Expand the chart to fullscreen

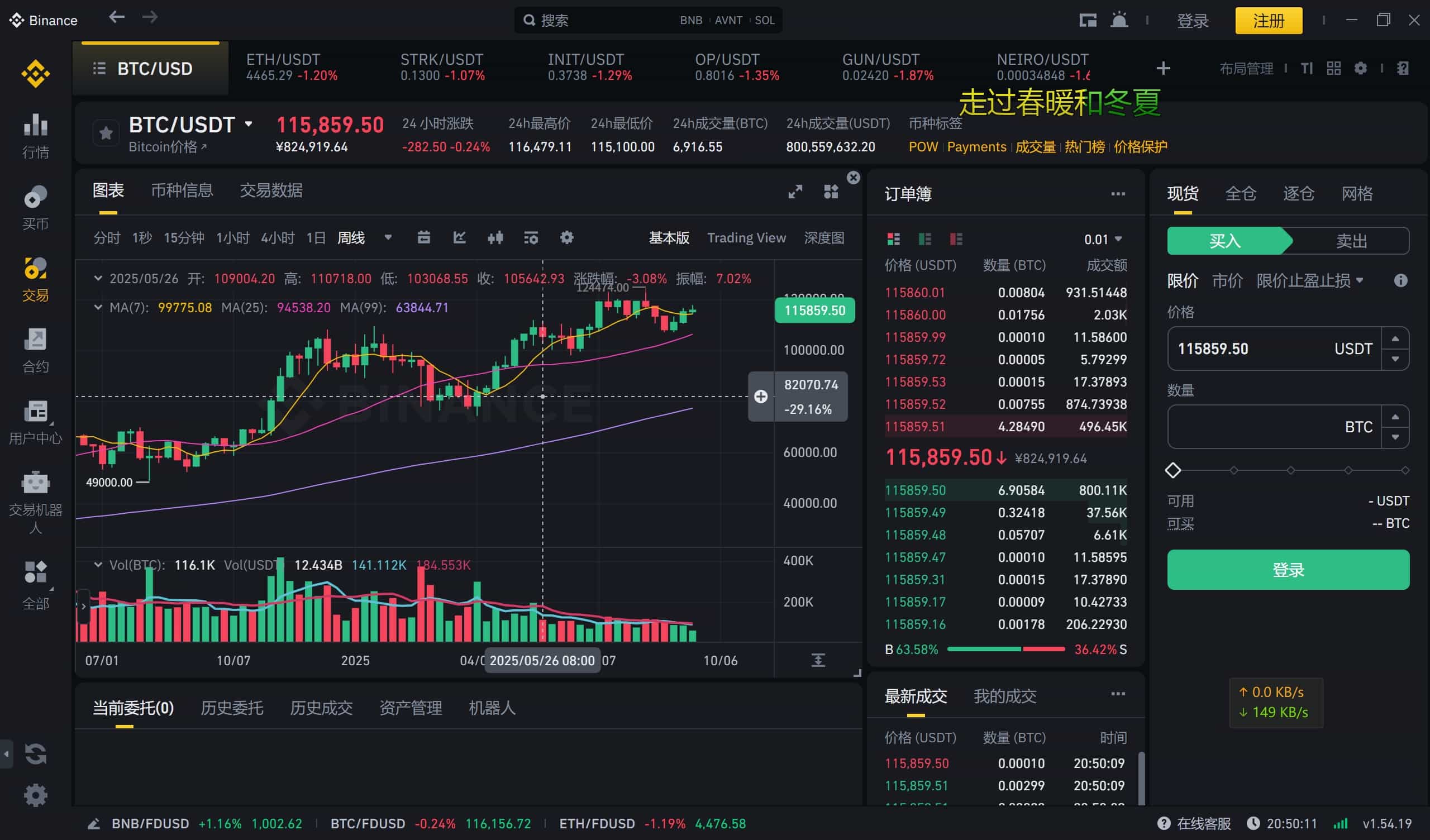[795, 192]
